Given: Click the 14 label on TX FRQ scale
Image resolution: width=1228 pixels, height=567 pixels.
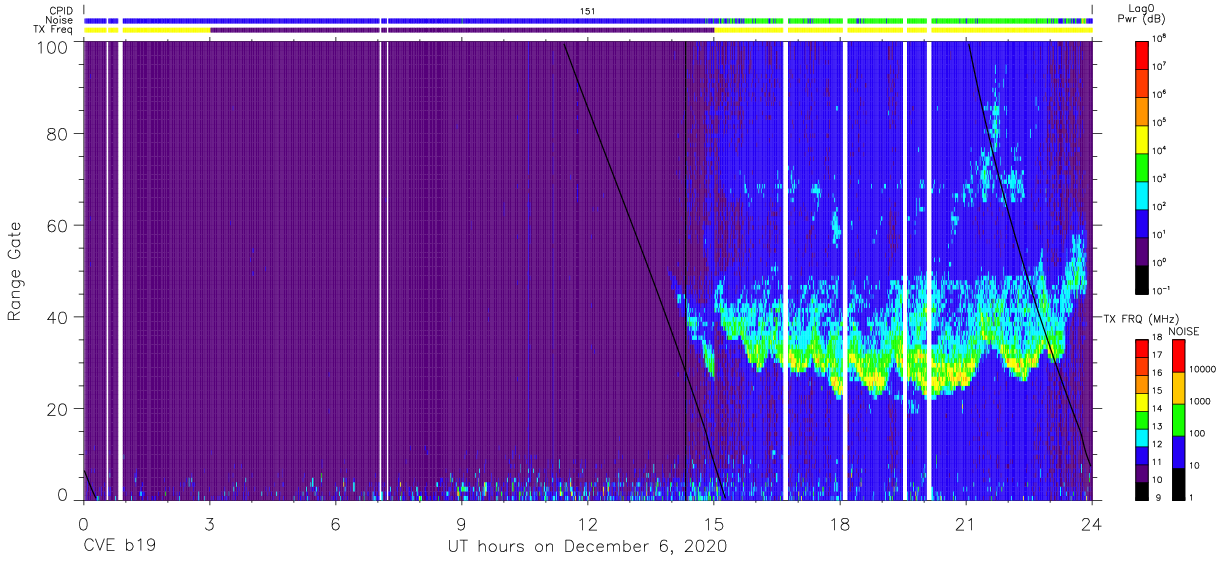Looking at the screenshot, I should (x=1157, y=410).
